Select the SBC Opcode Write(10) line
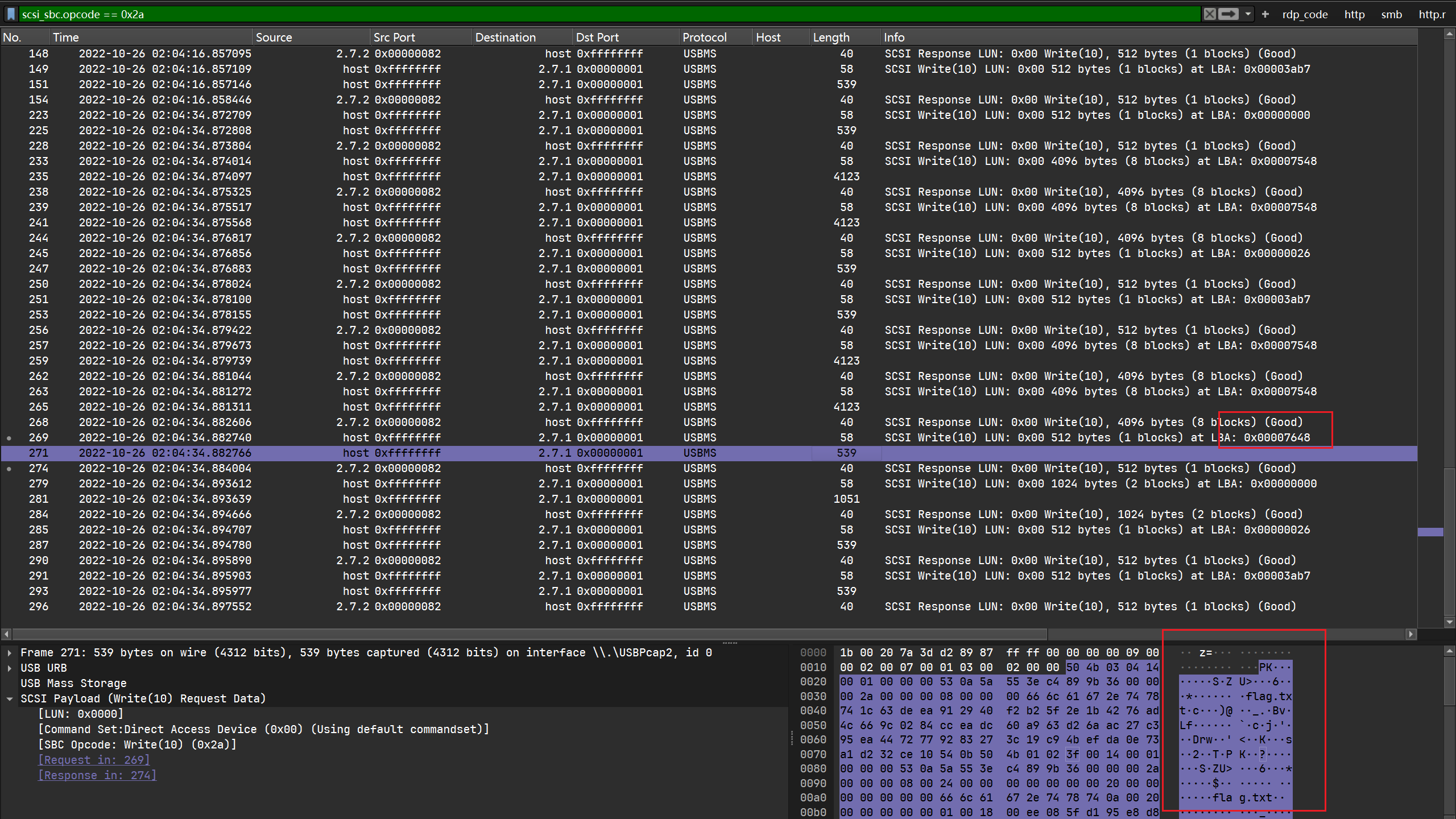This screenshot has width=1456, height=819. click(x=137, y=744)
